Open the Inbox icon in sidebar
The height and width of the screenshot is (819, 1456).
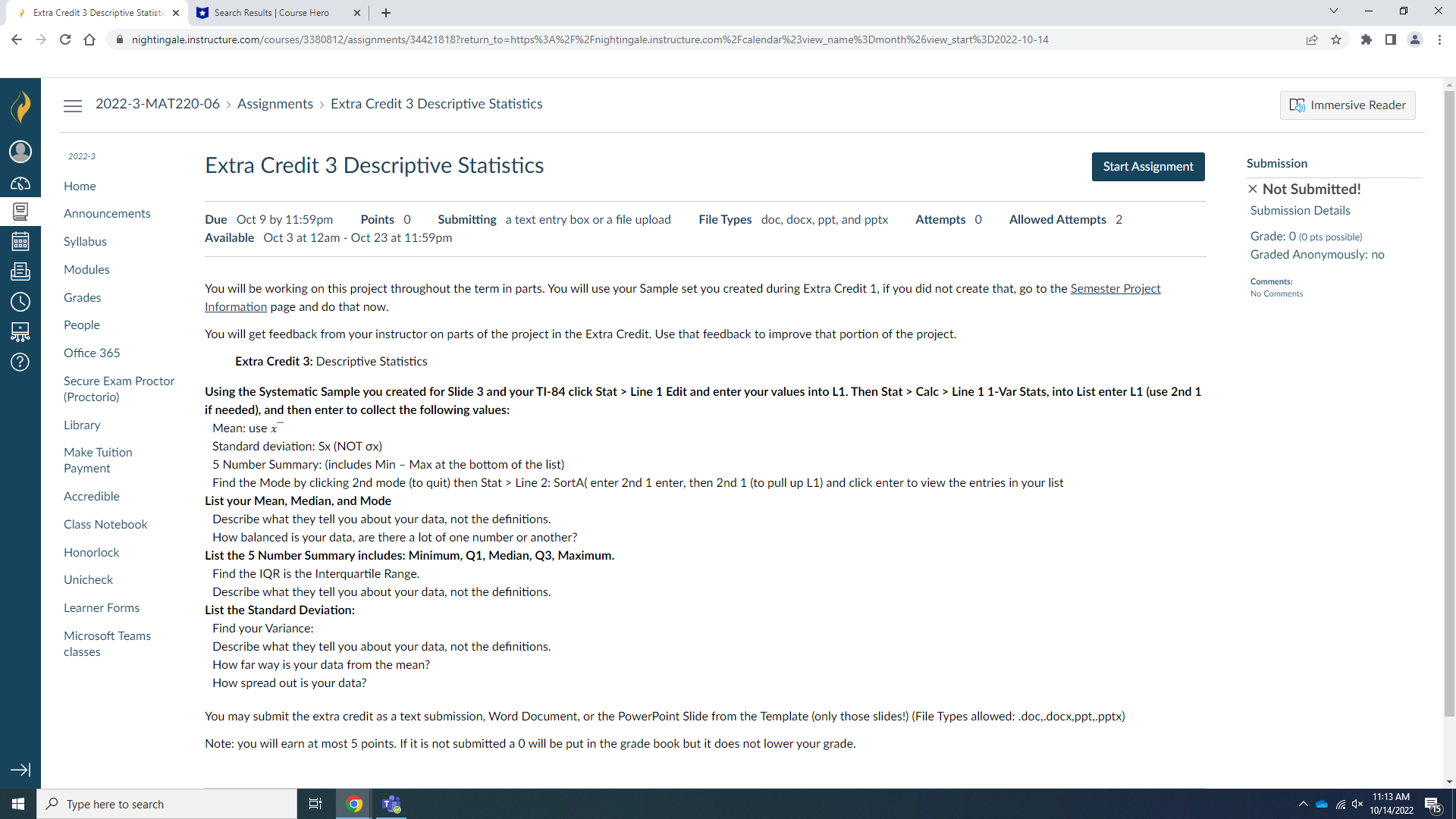click(x=20, y=271)
